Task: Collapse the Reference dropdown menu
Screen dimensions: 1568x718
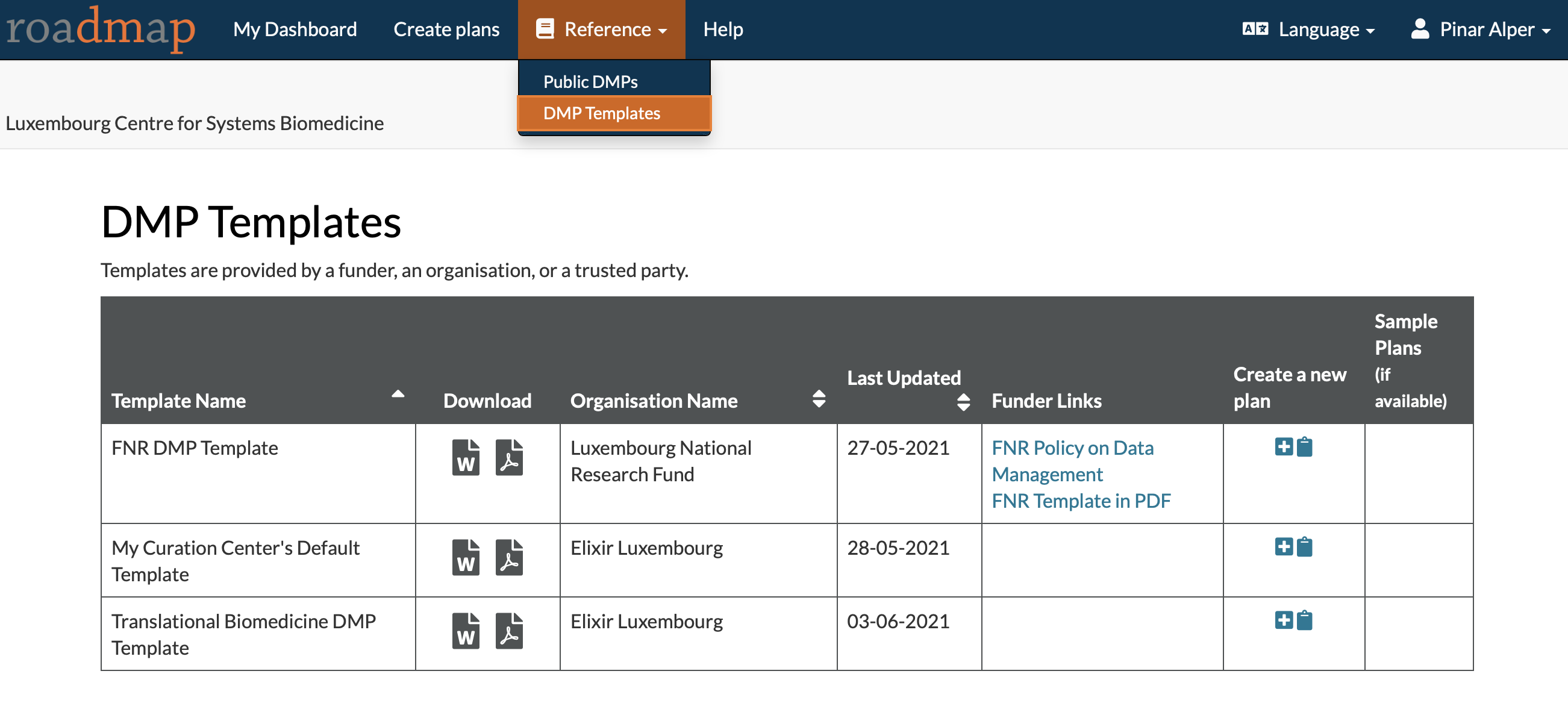Action: click(x=601, y=29)
